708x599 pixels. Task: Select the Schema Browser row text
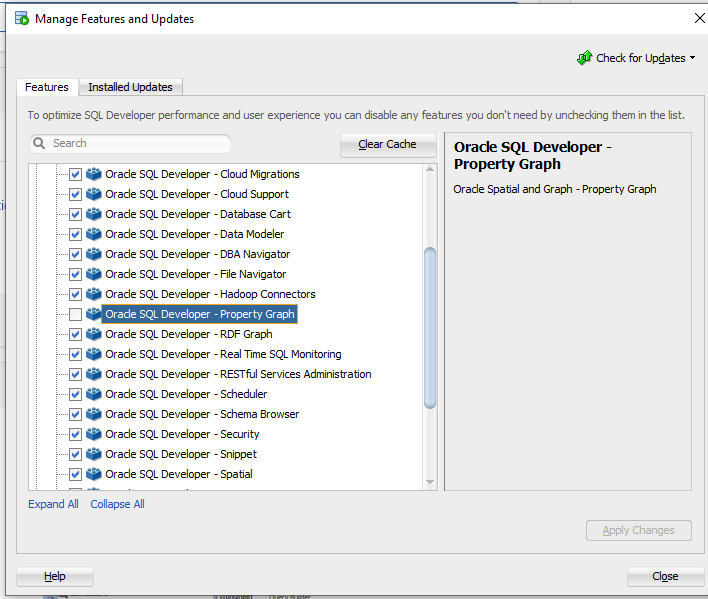pos(202,414)
